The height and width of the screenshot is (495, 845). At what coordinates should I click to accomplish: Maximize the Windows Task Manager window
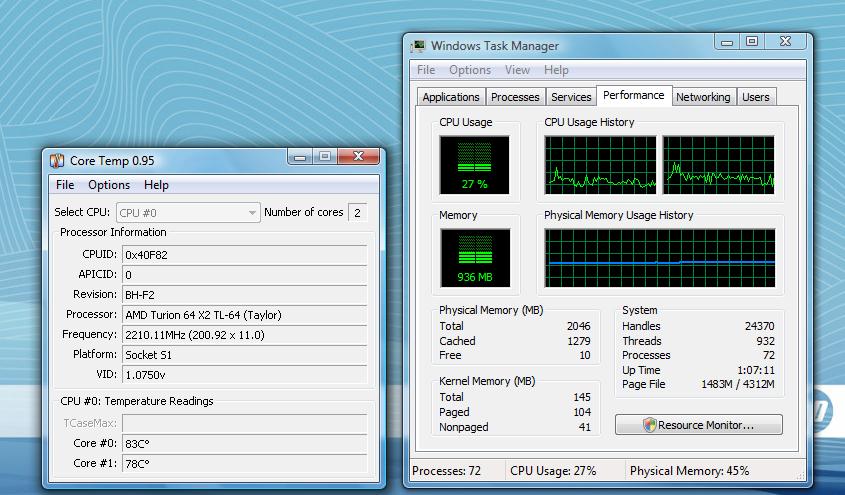tap(752, 41)
